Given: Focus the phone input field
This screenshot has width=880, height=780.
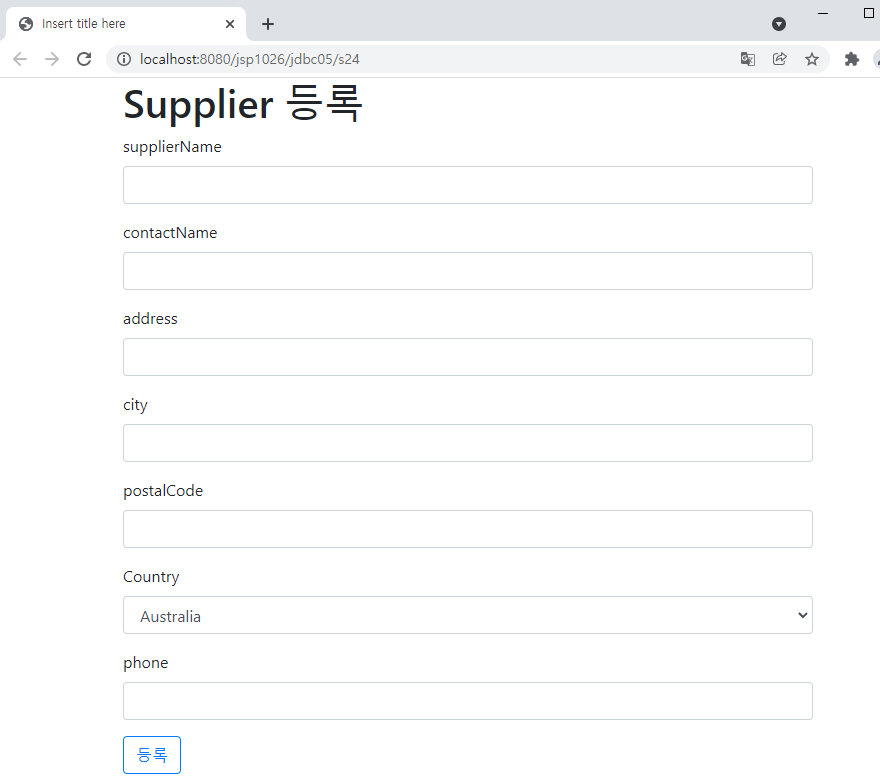Looking at the screenshot, I should (x=468, y=701).
